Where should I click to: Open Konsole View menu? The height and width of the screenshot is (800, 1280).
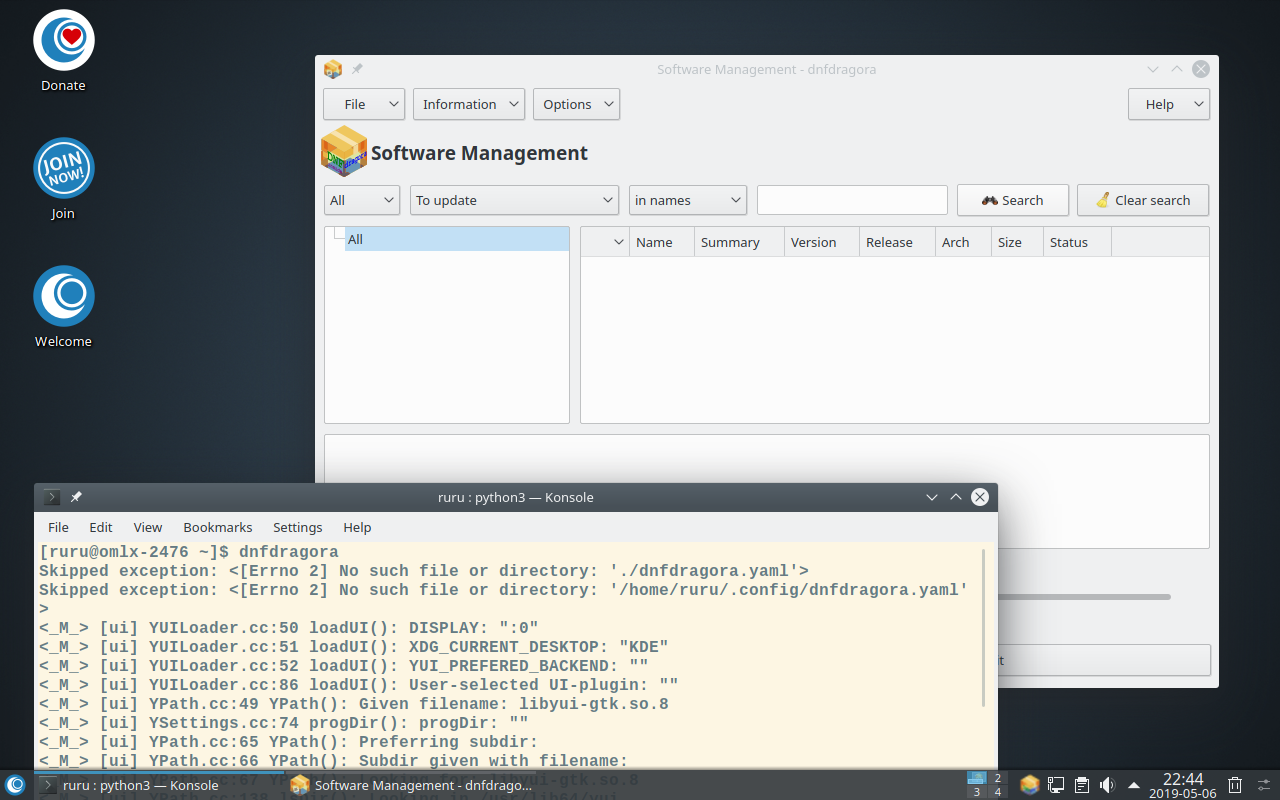(148, 527)
